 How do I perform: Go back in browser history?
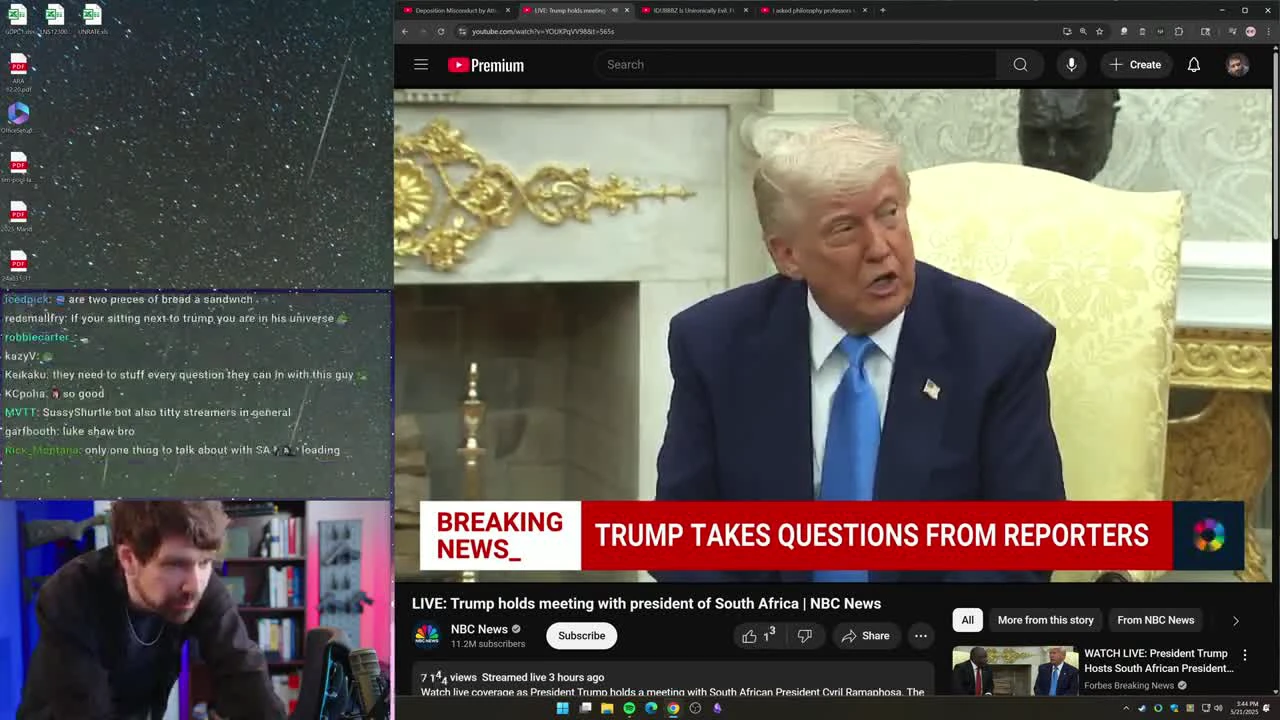coord(405,31)
